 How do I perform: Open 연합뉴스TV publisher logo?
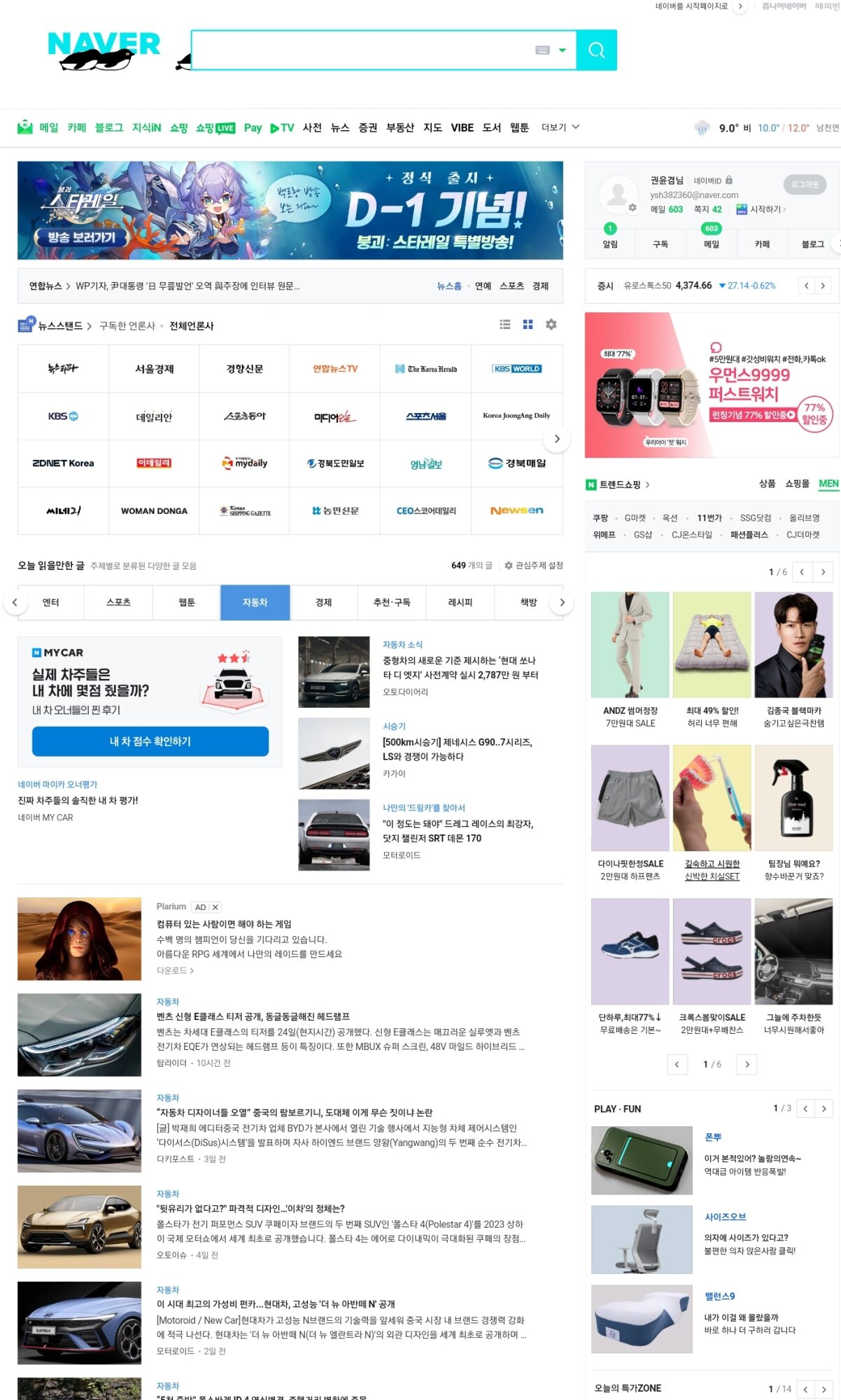334,369
